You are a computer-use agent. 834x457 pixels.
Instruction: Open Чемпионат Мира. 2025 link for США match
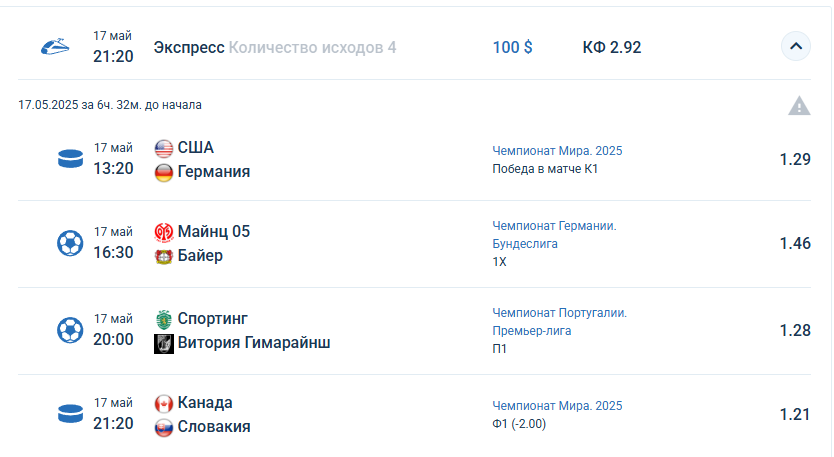click(557, 151)
